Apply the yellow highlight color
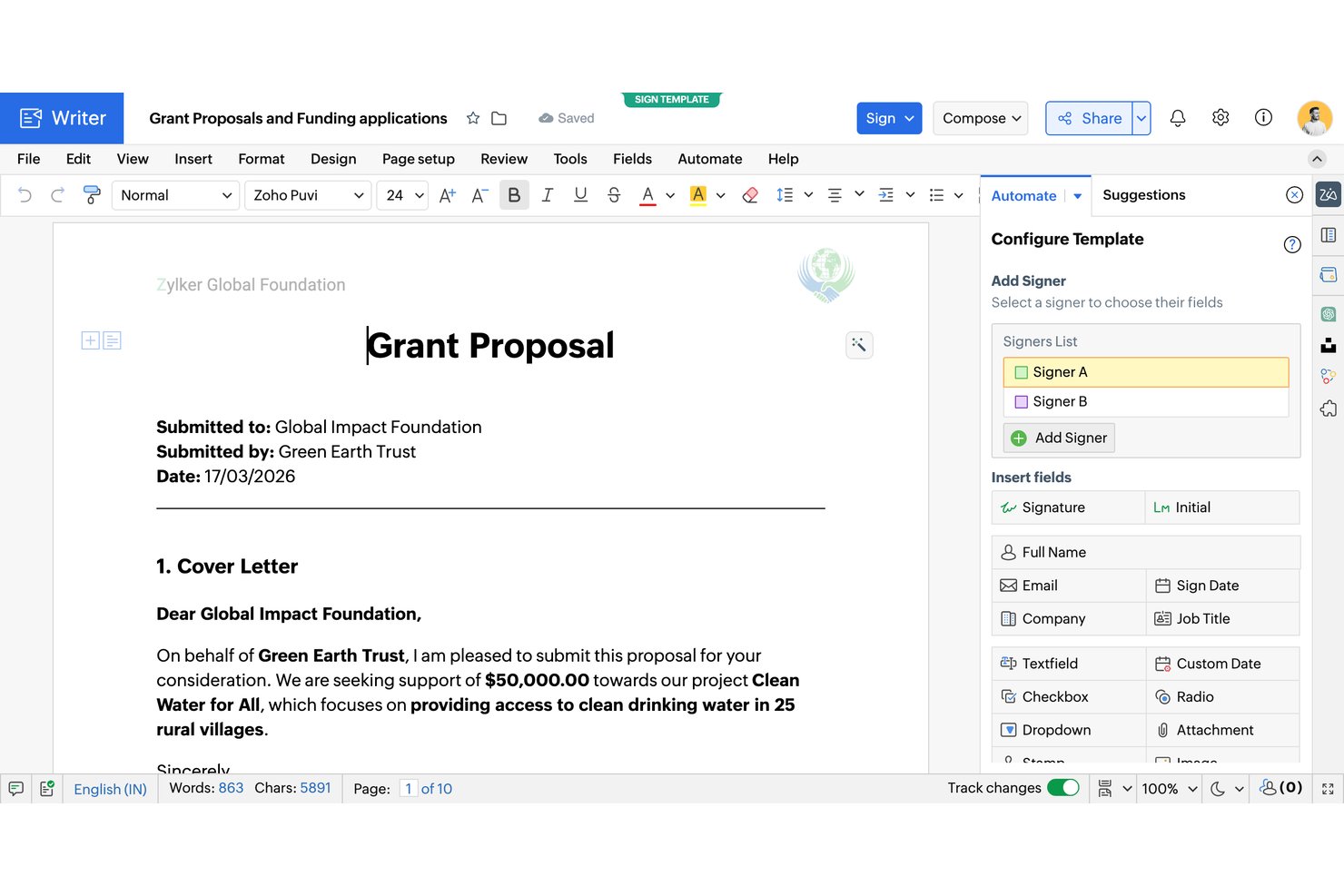The height and width of the screenshot is (896, 1344). 698,195
